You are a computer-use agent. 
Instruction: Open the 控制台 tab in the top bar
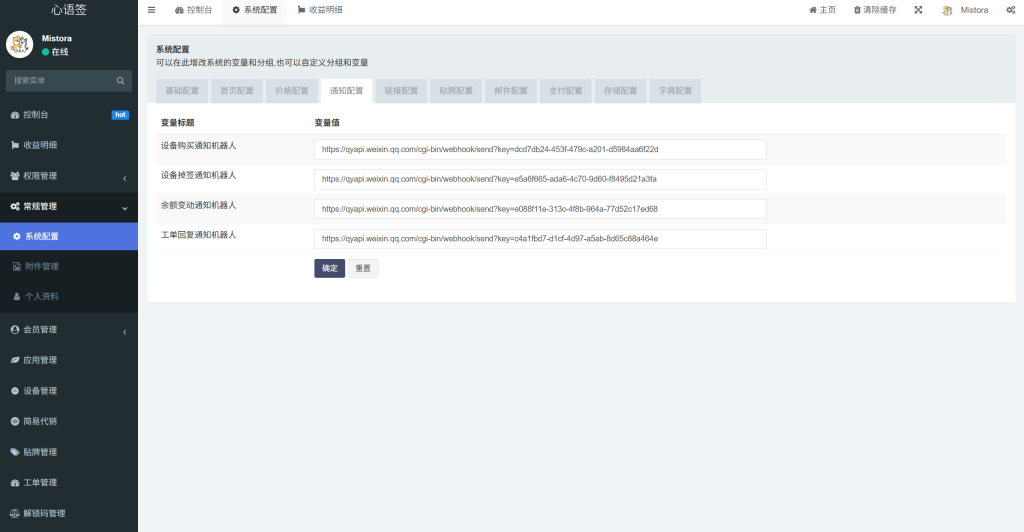coord(193,10)
